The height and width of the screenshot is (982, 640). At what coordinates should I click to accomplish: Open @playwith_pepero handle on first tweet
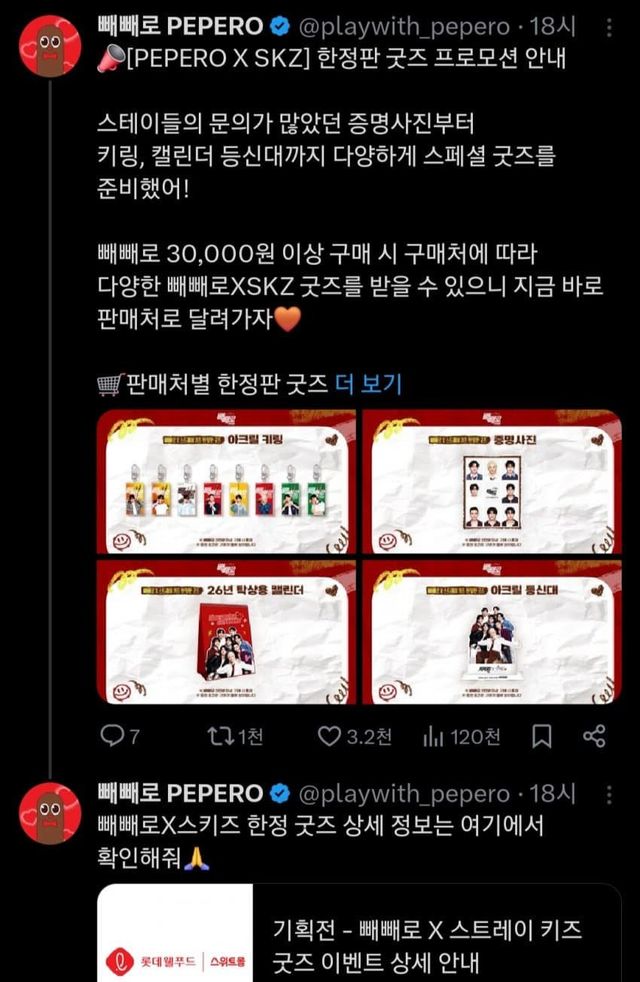pyautogui.click(x=404, y=26)
